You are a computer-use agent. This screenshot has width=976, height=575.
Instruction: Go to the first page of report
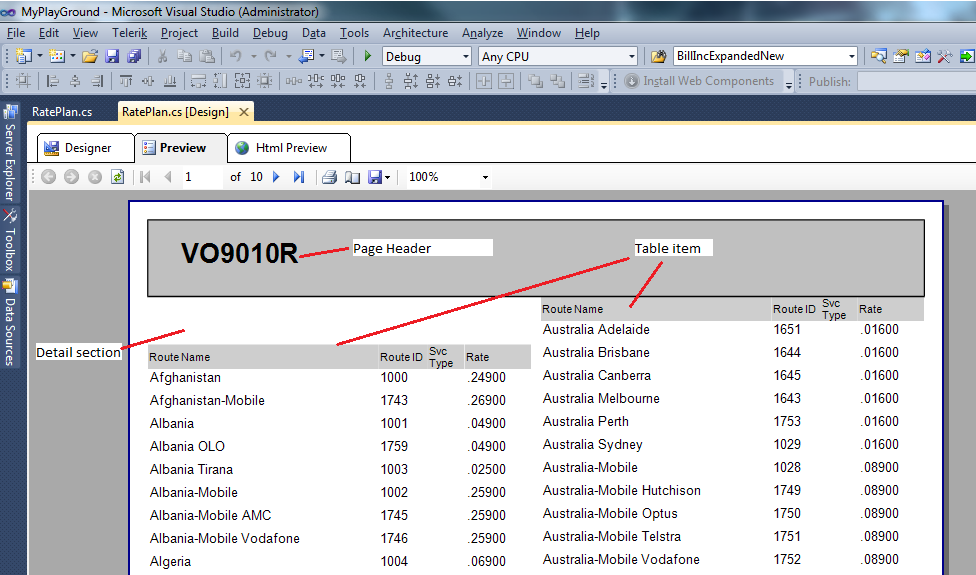pos(145,177)
